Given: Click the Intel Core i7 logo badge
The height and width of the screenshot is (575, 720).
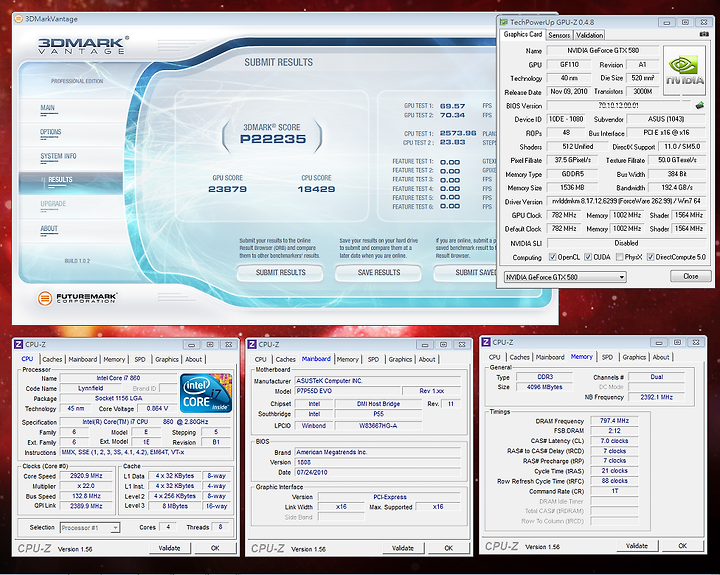Looking at the screenshot, I should (x=206, y=393).
